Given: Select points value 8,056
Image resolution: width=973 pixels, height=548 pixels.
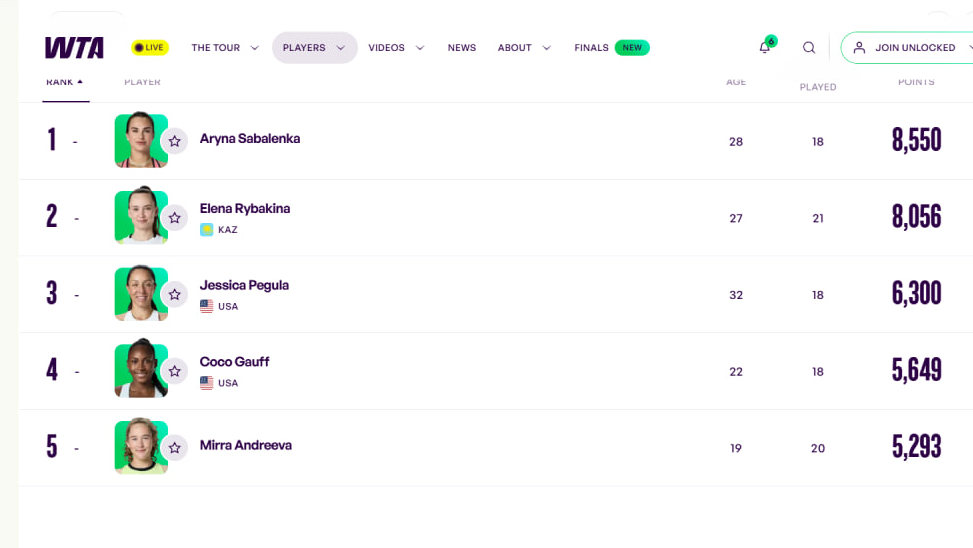Looking at the screenshot, I should [917, 217].
